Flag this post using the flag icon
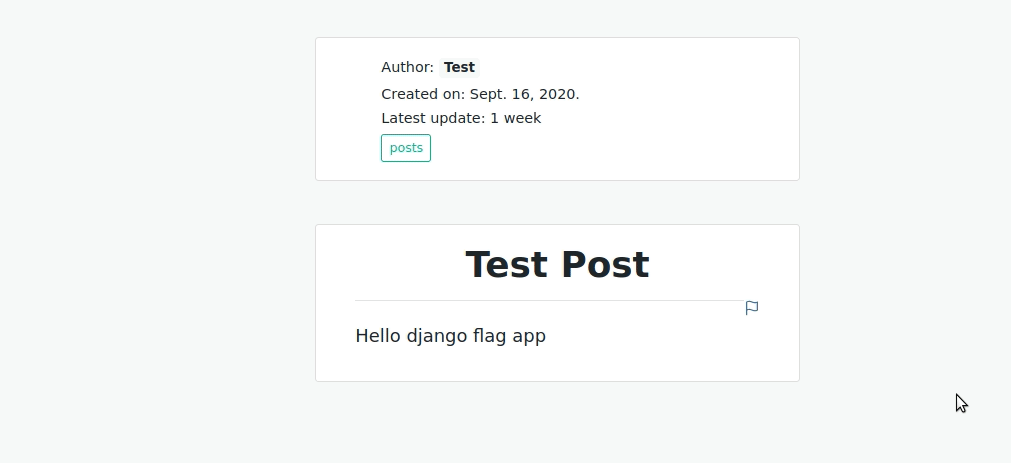The height and width of the screenshot is (463, 1011). tap(752, 308)
